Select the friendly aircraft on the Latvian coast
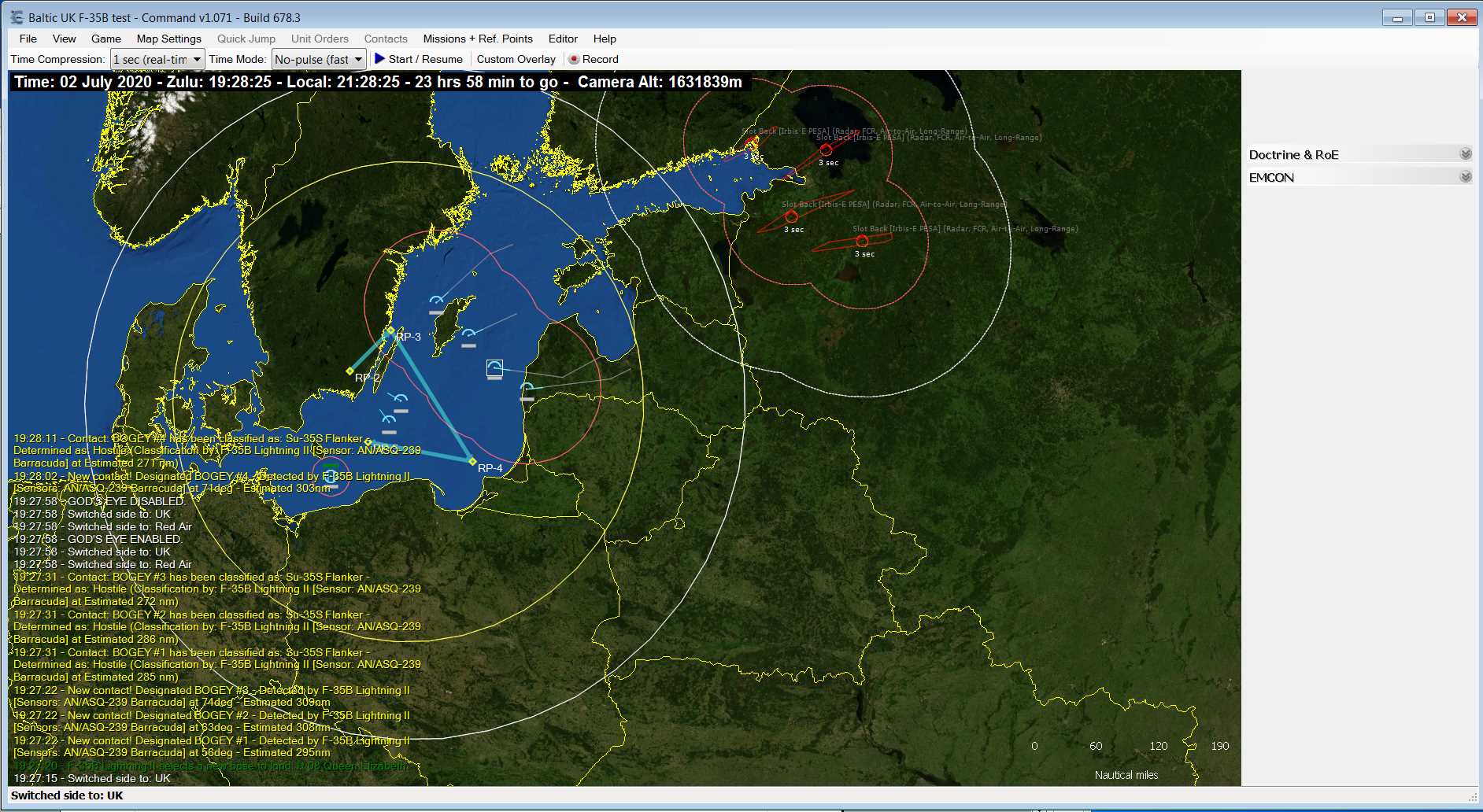 (527, 389)
